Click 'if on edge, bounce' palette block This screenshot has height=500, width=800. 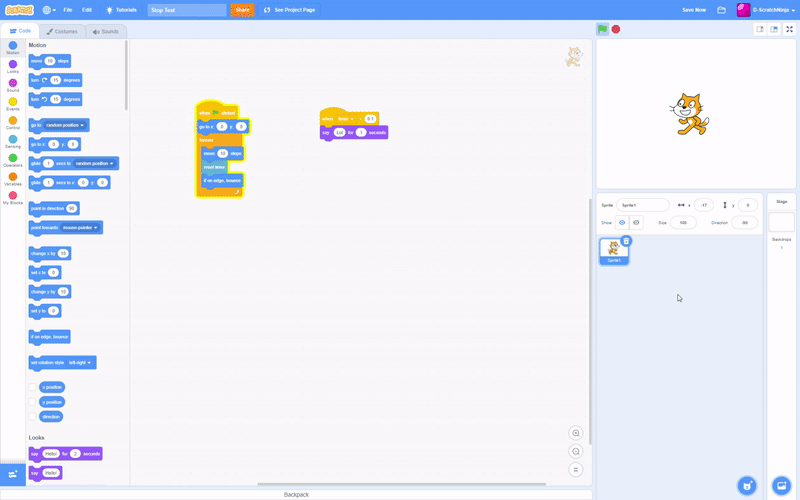[49, 337]
